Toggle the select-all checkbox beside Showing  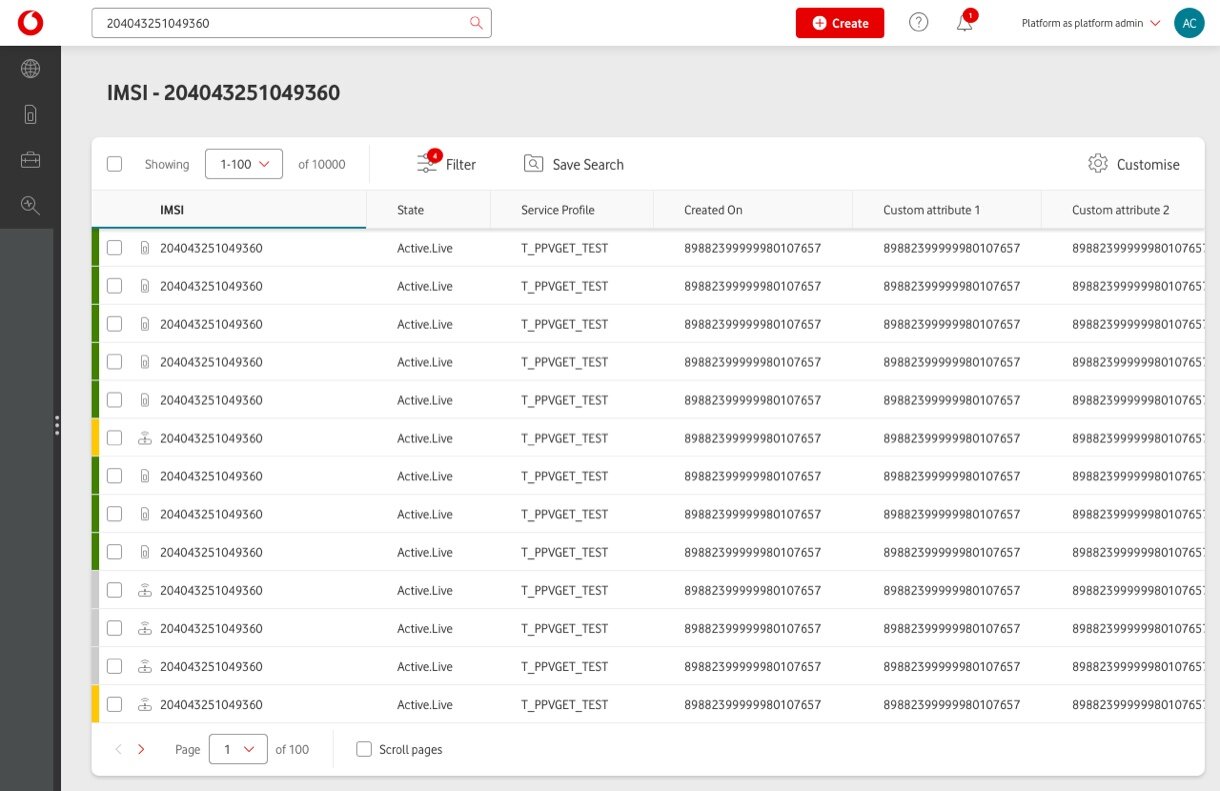pyautogui.click(x=114, y=164)
